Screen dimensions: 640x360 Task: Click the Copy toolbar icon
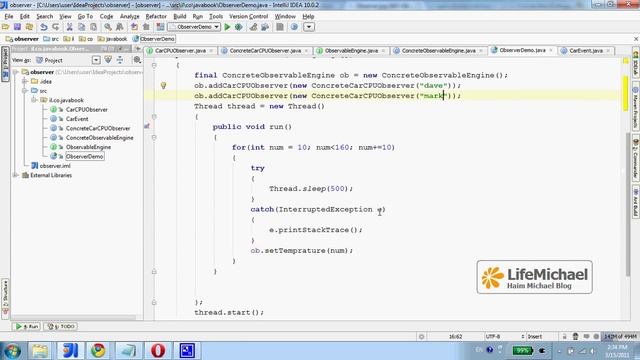pos(82,27)
